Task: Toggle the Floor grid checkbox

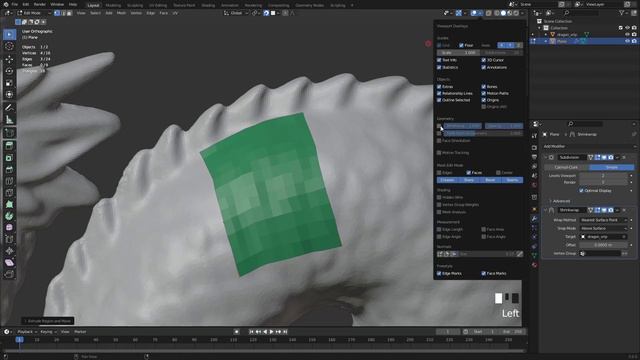Action: pyautogui.click(x=461, y=45)
